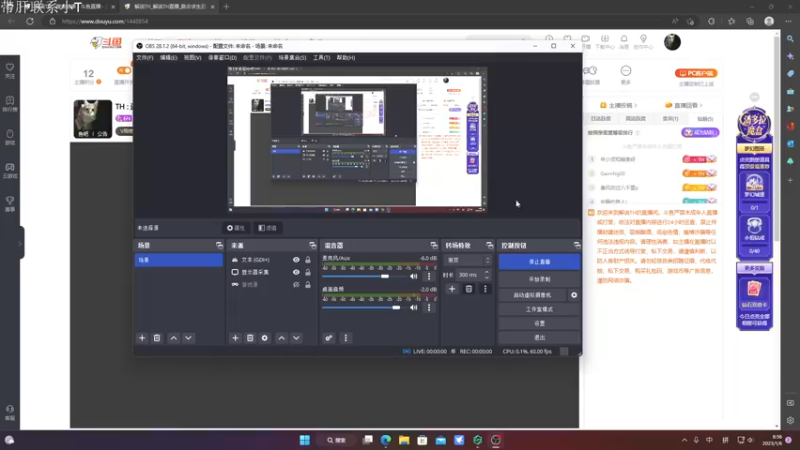This screenshot has height=450, width=800.
Task: Add a scene transition with plus icon
Action: click(x=452, y=289)
